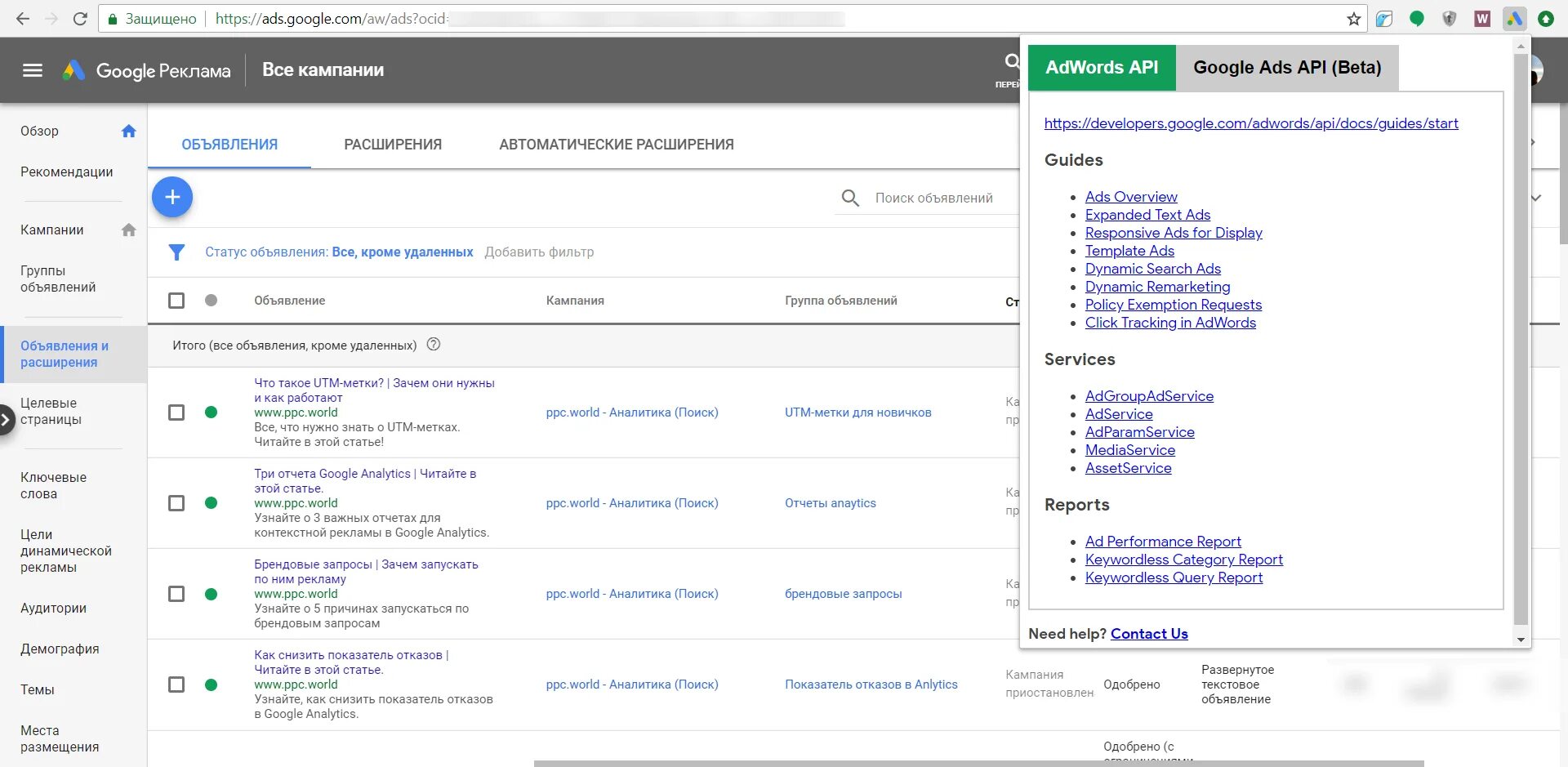Open the developers.google.com adwords guide link
1568x767 pixels.
click(1251, 123)
